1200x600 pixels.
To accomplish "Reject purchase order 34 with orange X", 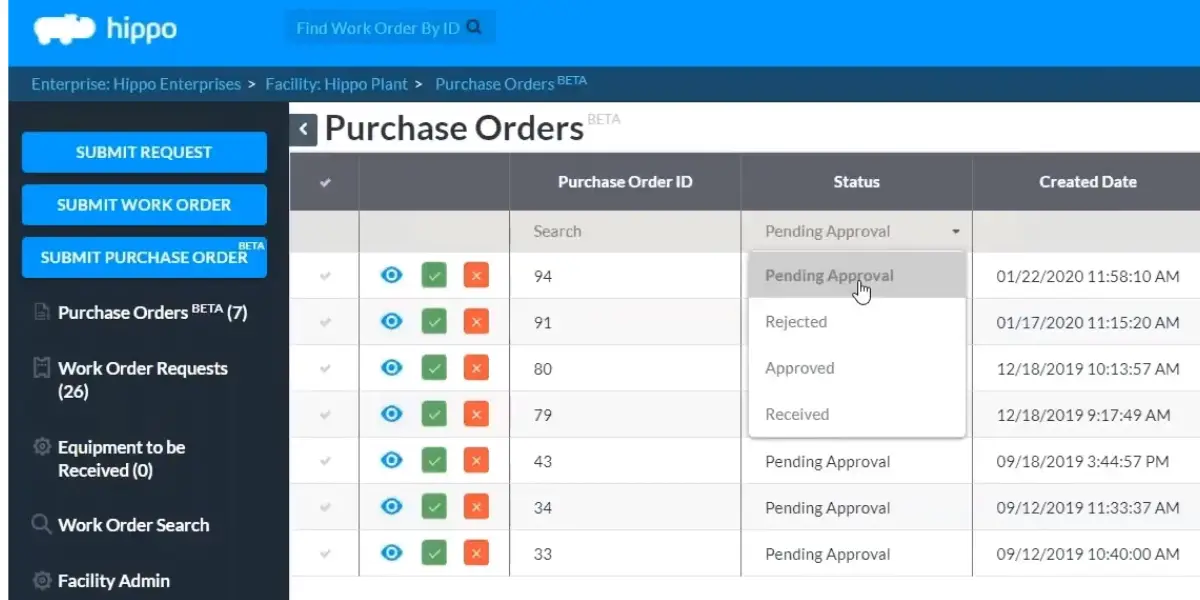I will (x=476, y=507).
